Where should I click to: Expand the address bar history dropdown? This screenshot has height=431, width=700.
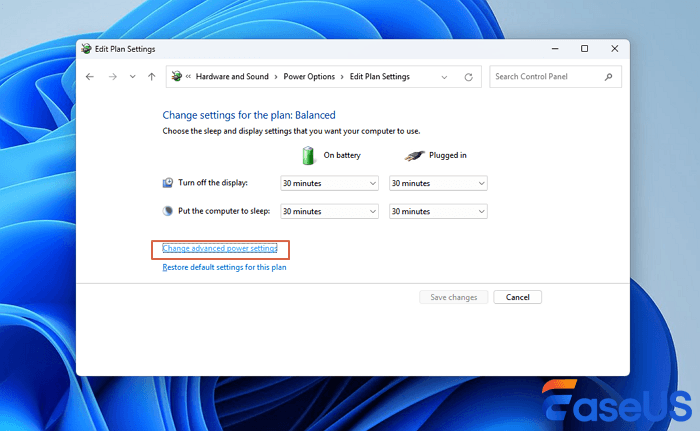click(x=444, y=77)
